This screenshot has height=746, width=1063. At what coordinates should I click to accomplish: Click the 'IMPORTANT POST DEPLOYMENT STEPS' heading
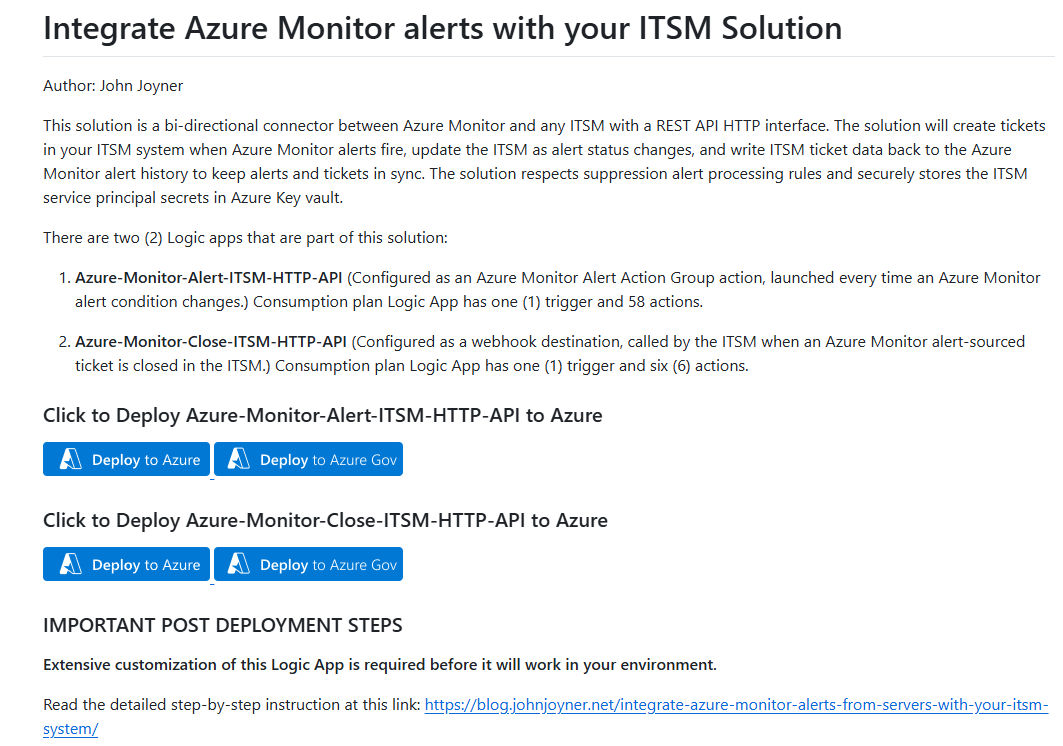tap(222, 626)
